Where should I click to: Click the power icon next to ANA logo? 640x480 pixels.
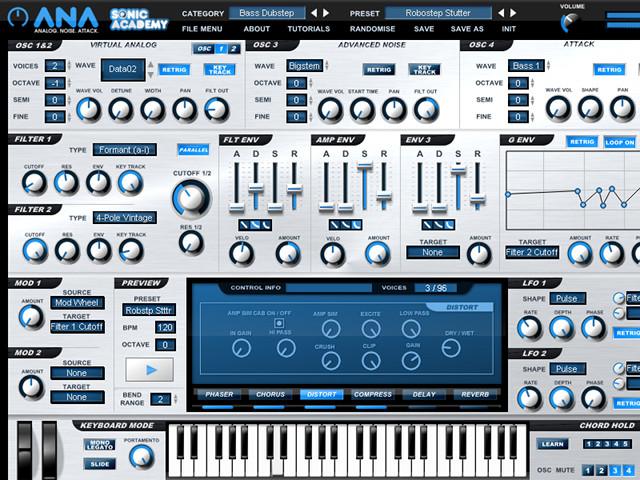point(18,17)
